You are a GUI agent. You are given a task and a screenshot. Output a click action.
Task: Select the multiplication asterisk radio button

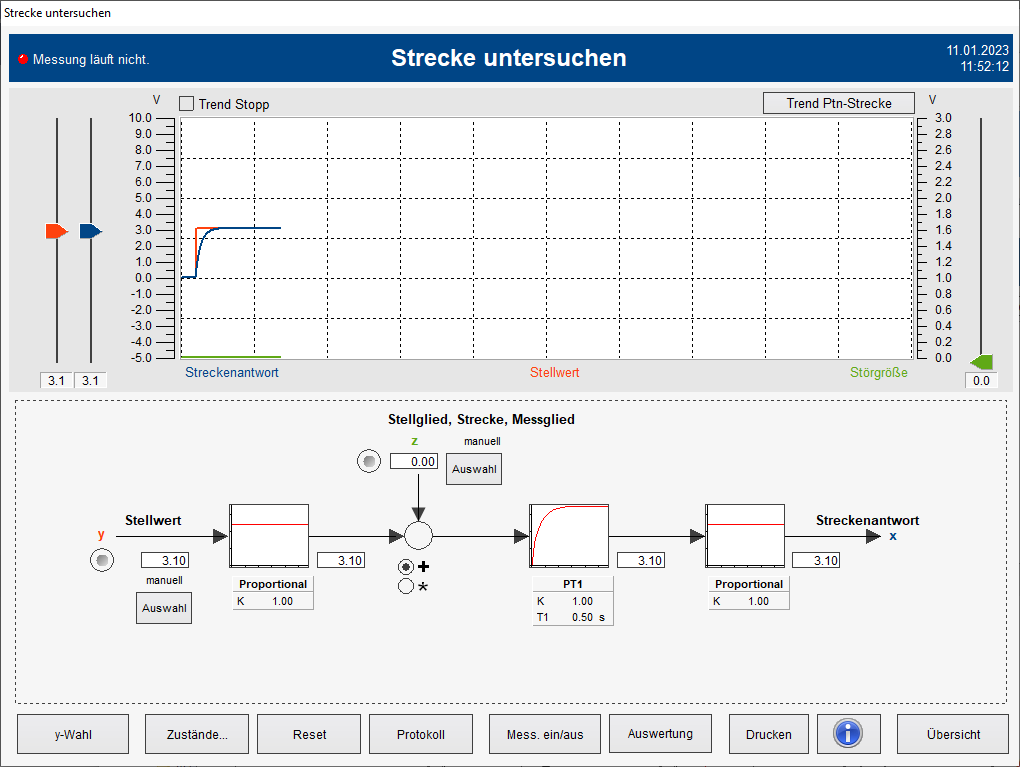click(406, 586)
